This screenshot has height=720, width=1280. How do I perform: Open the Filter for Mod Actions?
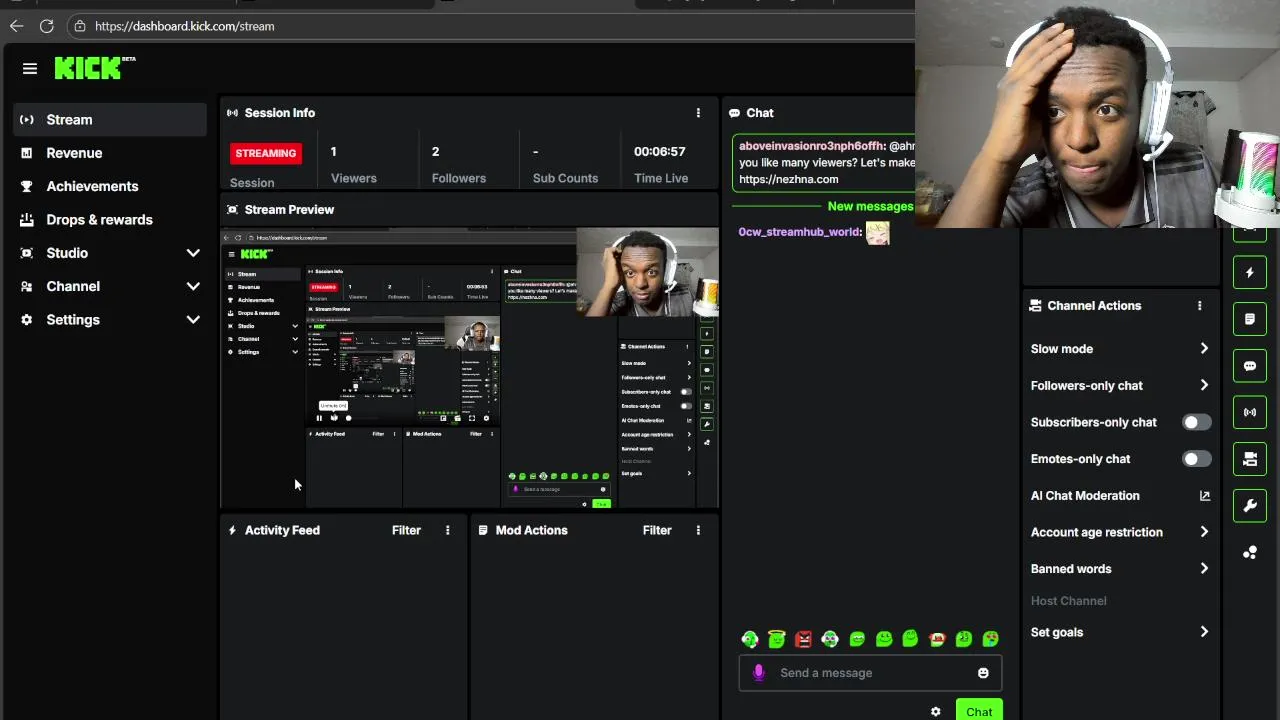click(657, 530)
